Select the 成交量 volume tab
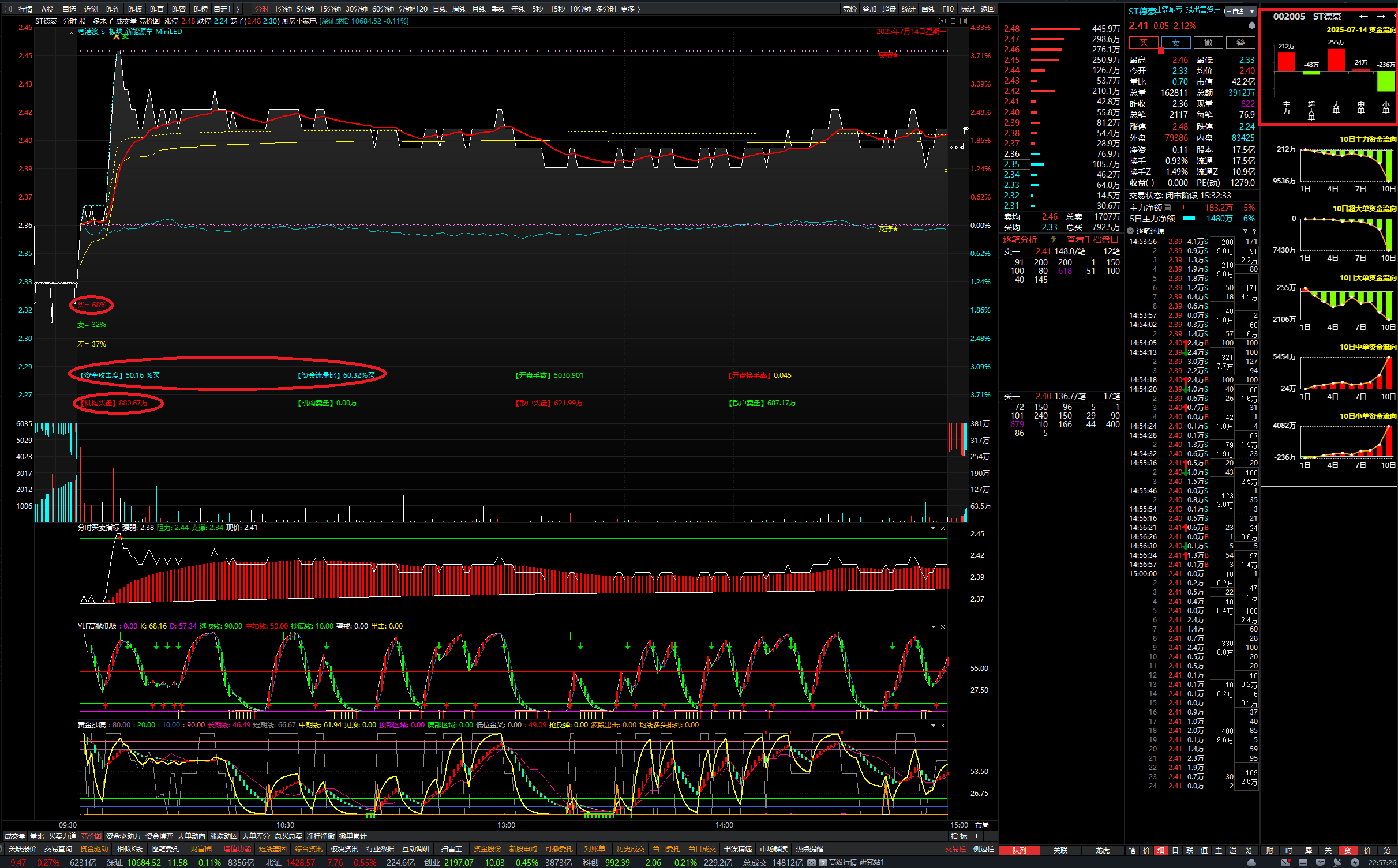The height and width of the screenshot is (868, 1398). (14, 836)
